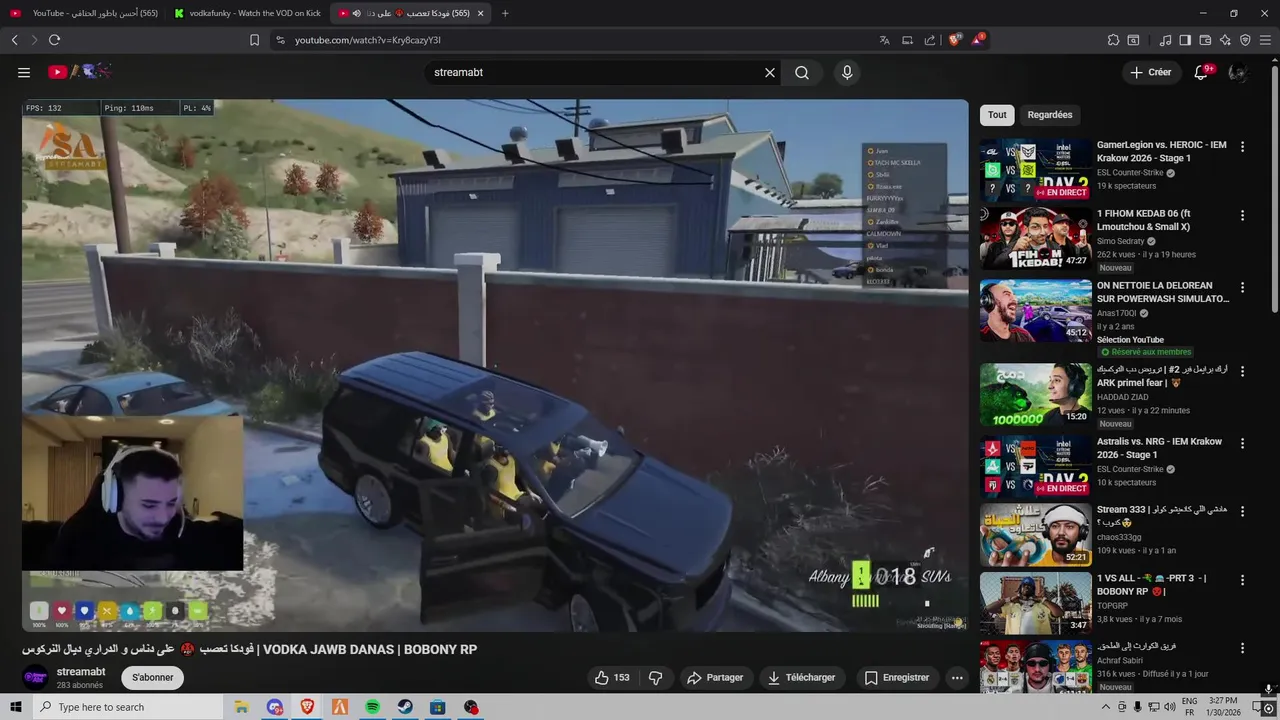The width and height of the screenshot is (1280, 720).
Task: Open a new browser tab
Action: 505,13
